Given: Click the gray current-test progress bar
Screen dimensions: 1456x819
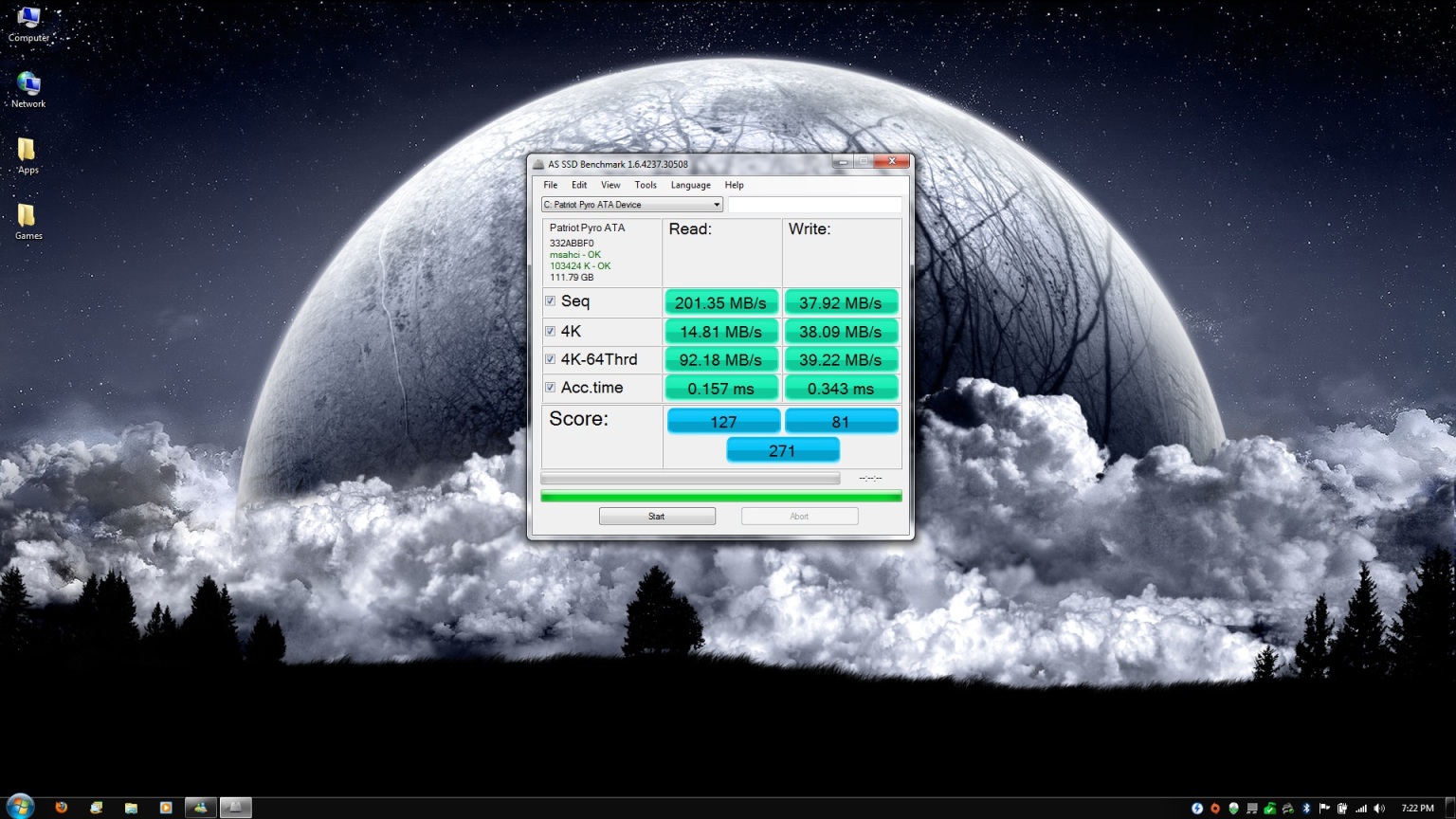Looking at the screenshot, I should (690, 478).
